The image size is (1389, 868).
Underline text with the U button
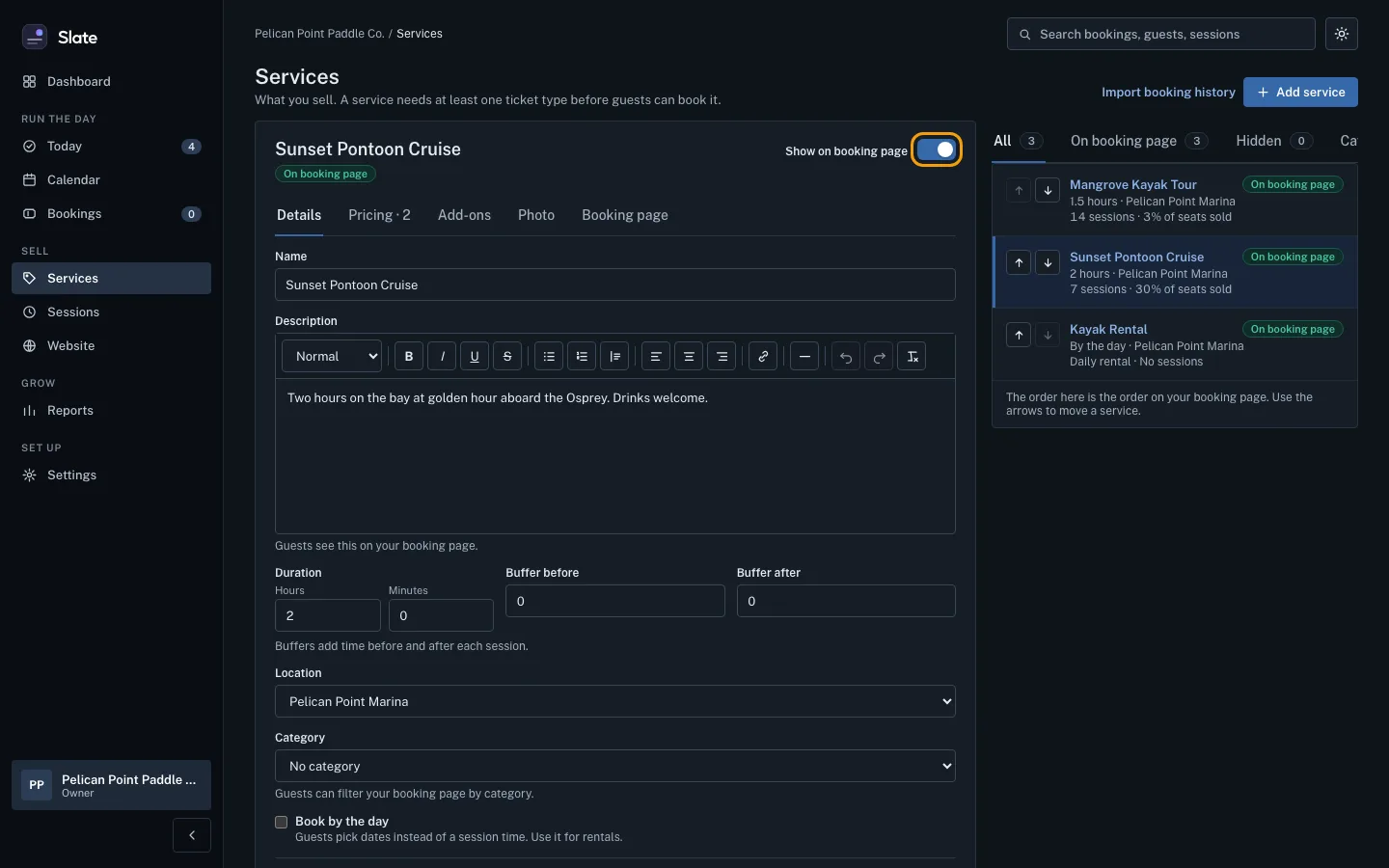475,357
